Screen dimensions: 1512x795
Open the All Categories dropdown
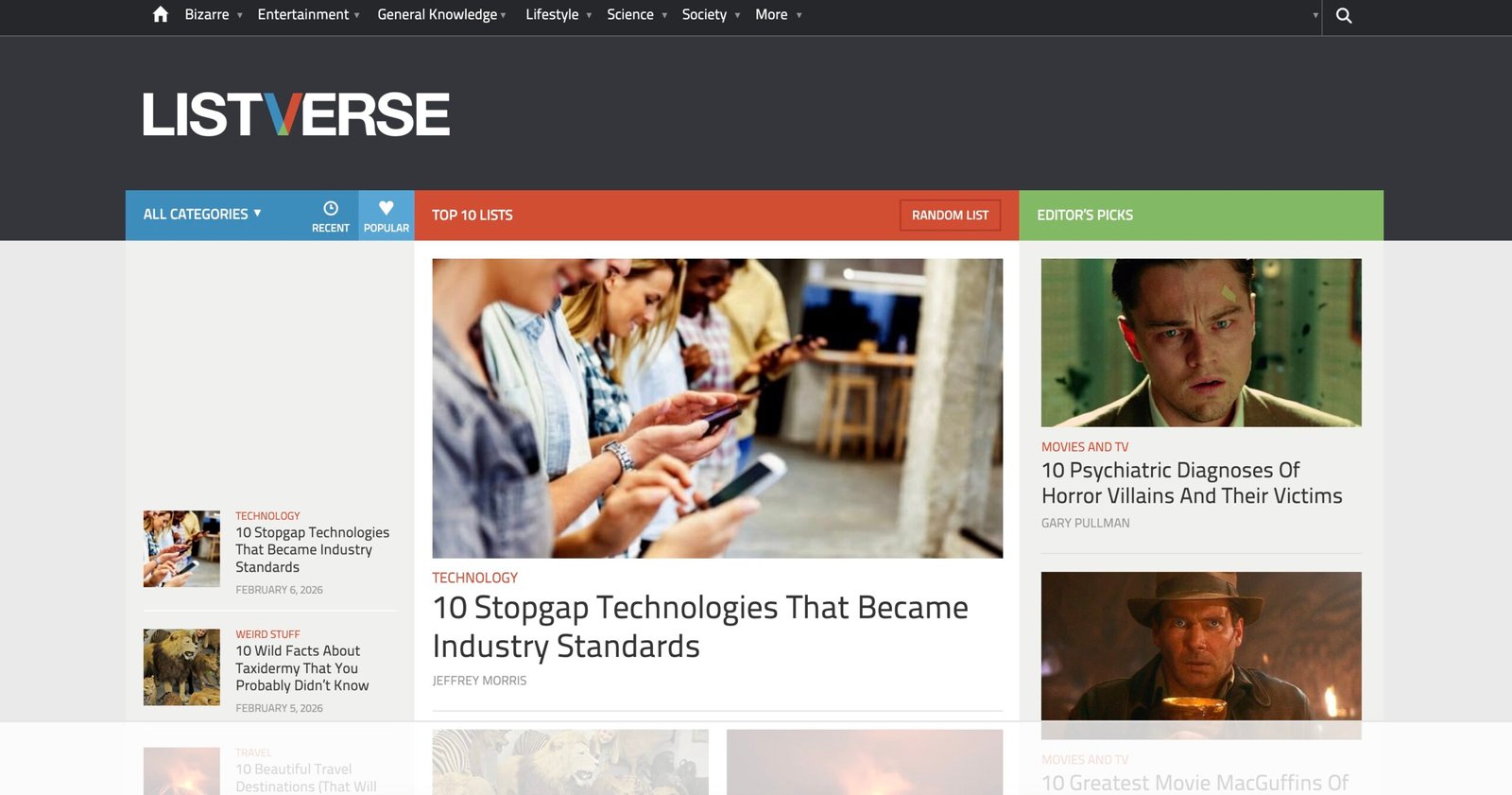[202, 215]
